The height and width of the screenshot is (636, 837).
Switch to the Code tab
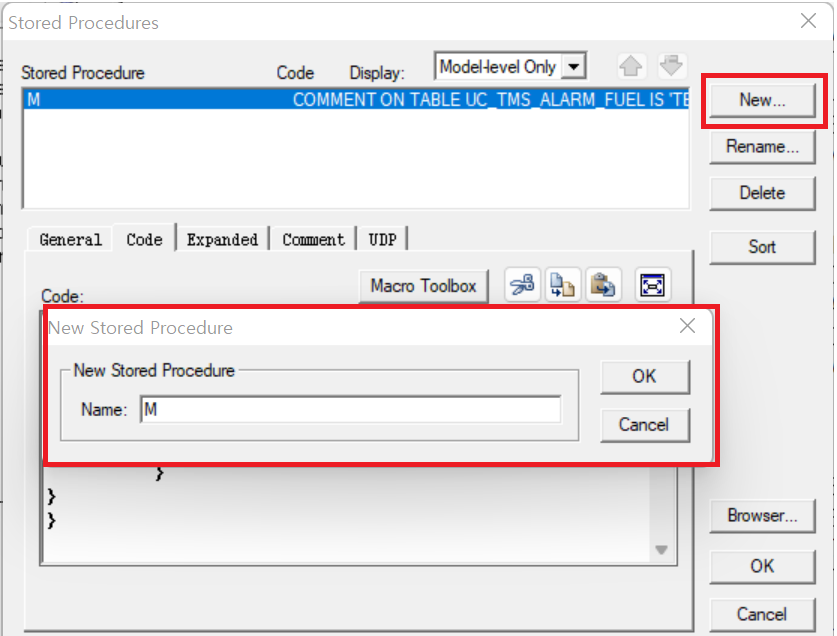pyautogui.click(x=144, y=239)
